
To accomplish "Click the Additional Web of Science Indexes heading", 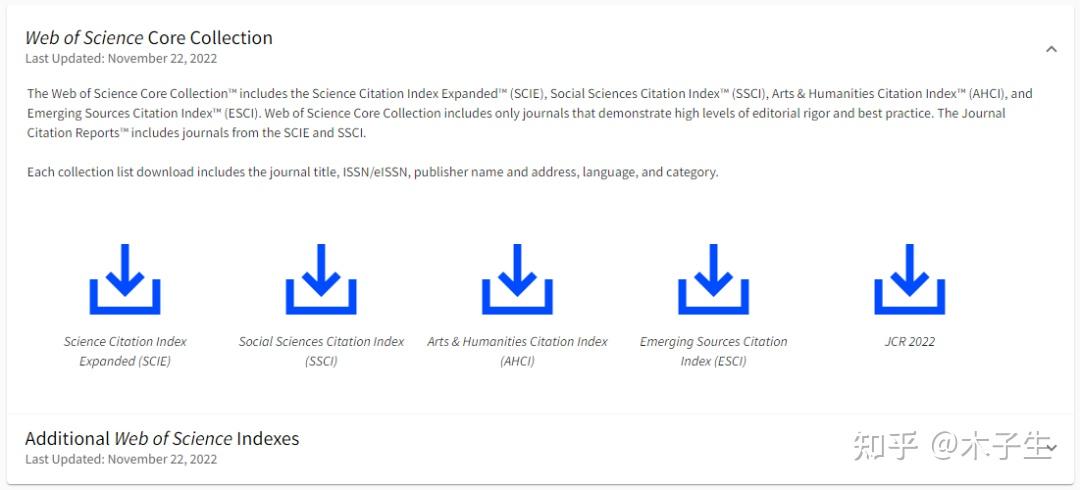I will [x=162, y=438].
